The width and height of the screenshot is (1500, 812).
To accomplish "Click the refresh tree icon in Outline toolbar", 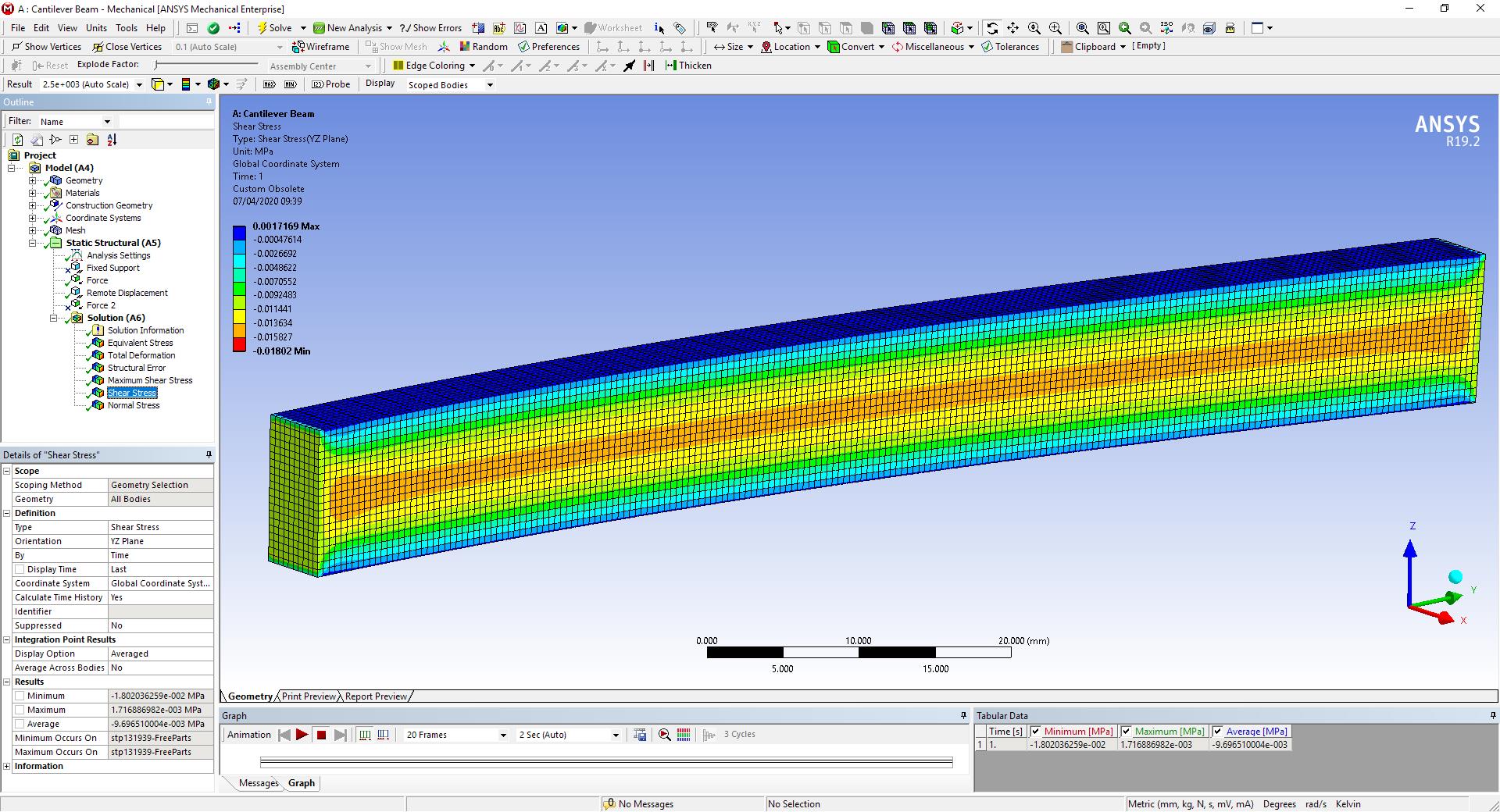I will click(x=17, y=140).
